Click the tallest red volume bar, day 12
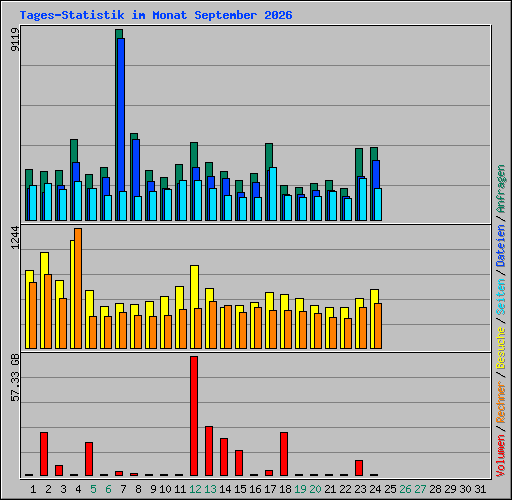This screenshot has height=500, width=512. (194, 416)
